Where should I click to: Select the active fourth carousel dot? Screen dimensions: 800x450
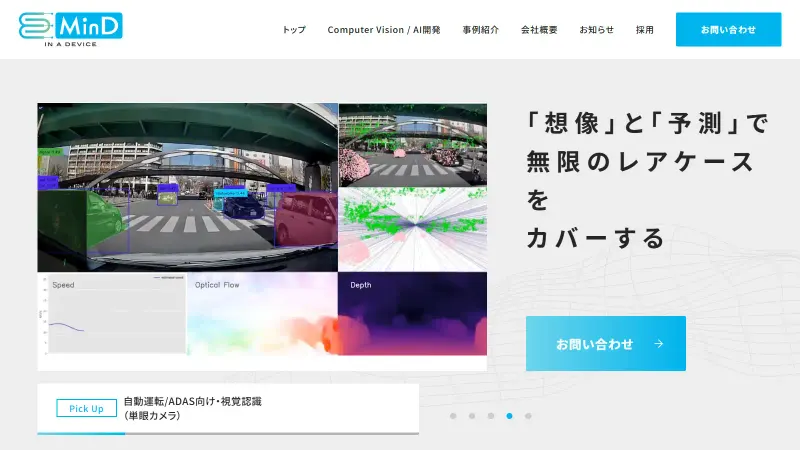click(509, 416)
